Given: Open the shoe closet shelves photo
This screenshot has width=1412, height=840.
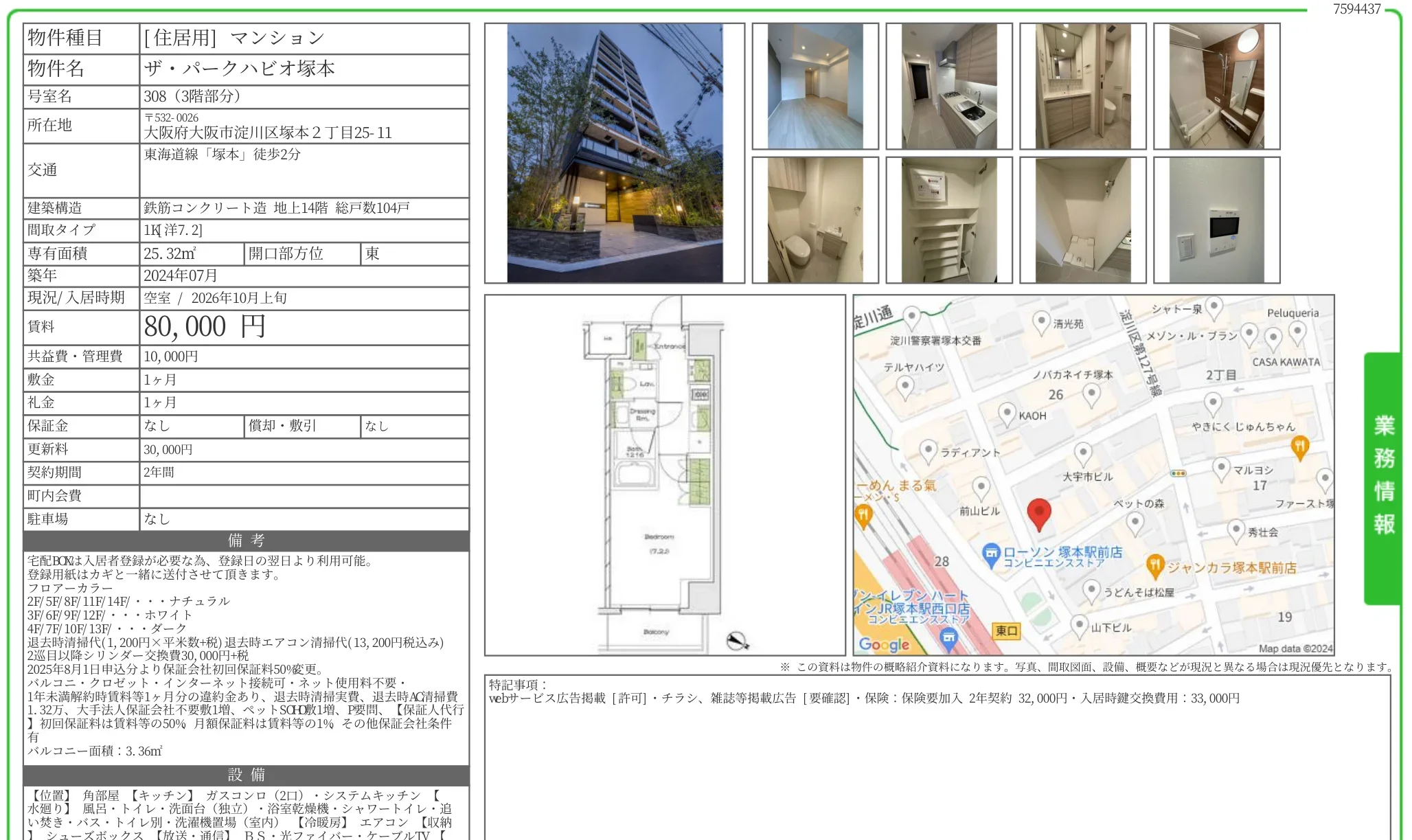Looking at the screenshot, I should tap(948, 220).
